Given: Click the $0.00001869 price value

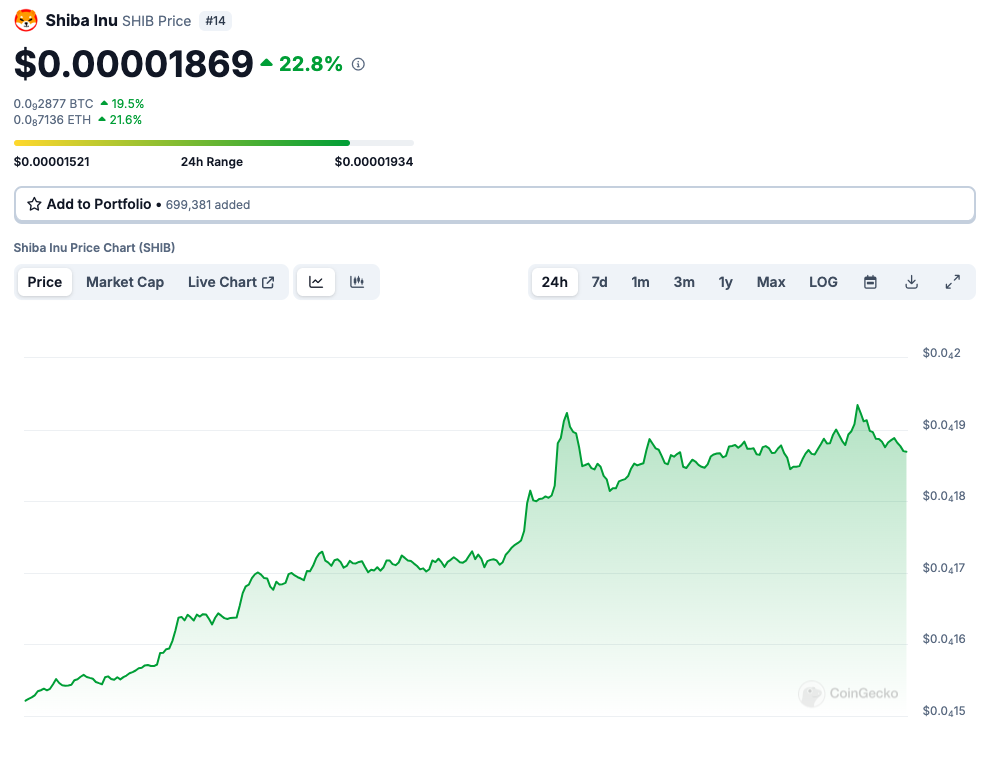Looking at the screenshot, I should (134, 64).
